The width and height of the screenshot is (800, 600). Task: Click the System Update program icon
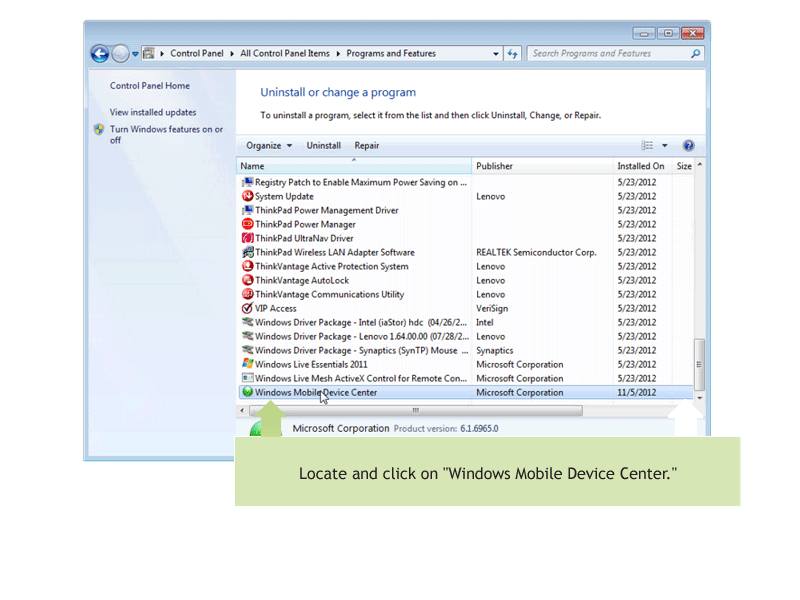[247, 196]
